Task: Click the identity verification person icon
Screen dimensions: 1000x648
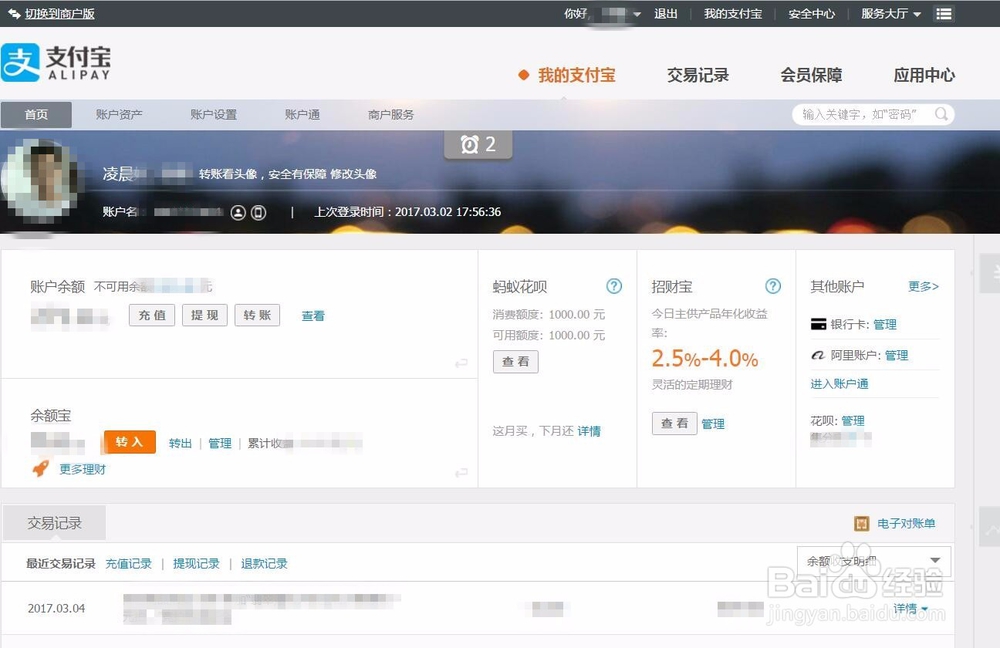Action: click(238, 212)
